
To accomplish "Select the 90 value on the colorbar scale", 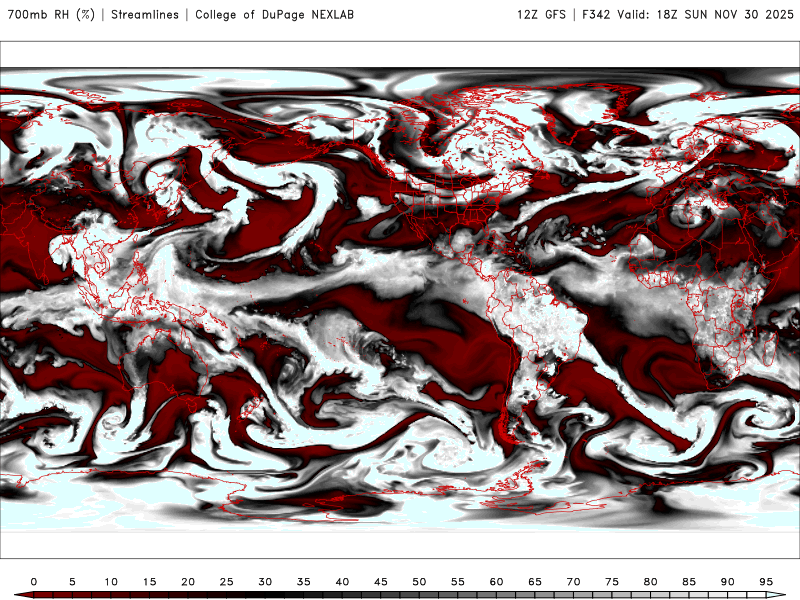I will coord(727,582).
